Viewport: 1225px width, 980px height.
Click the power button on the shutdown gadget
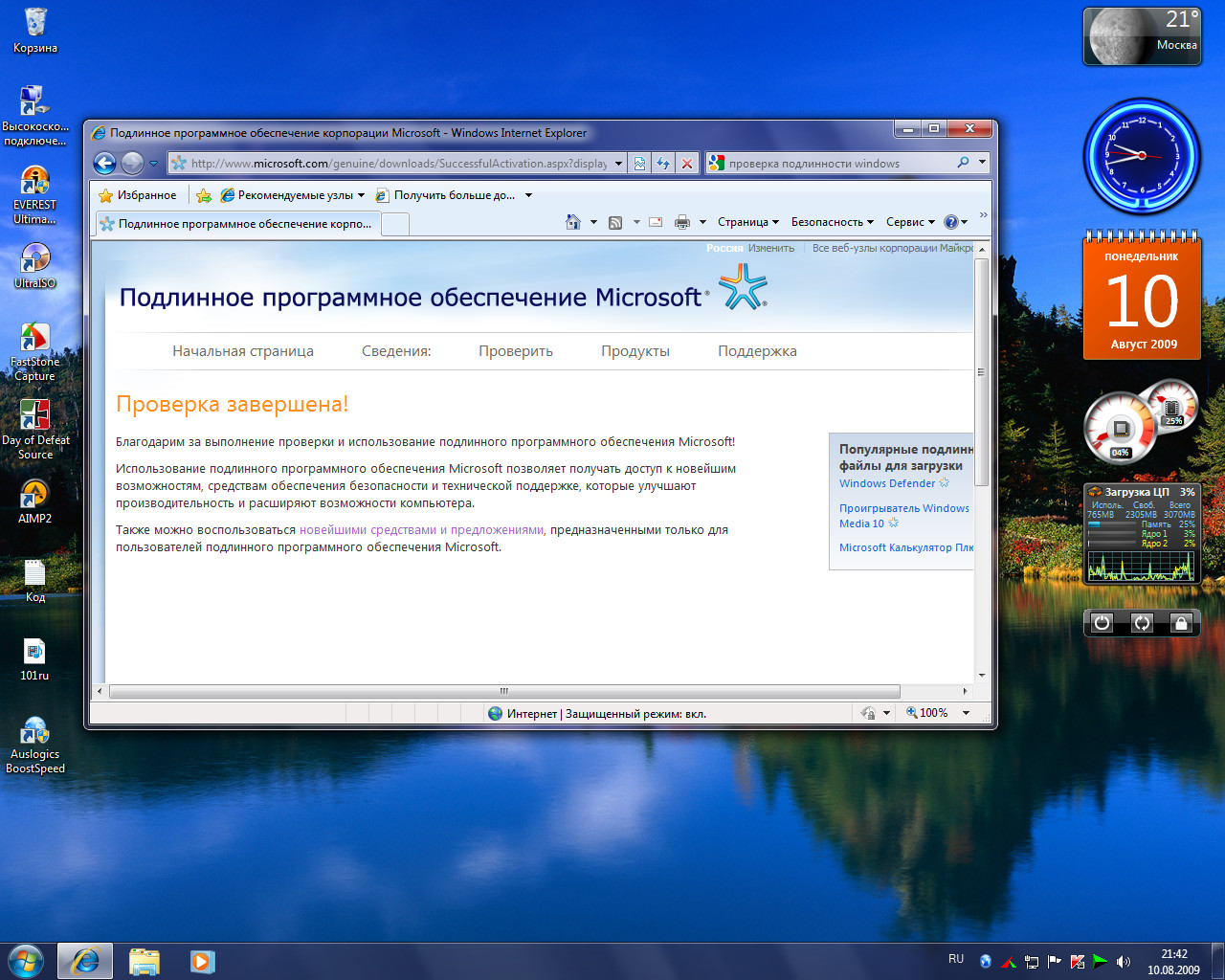tap(1102, 623)
